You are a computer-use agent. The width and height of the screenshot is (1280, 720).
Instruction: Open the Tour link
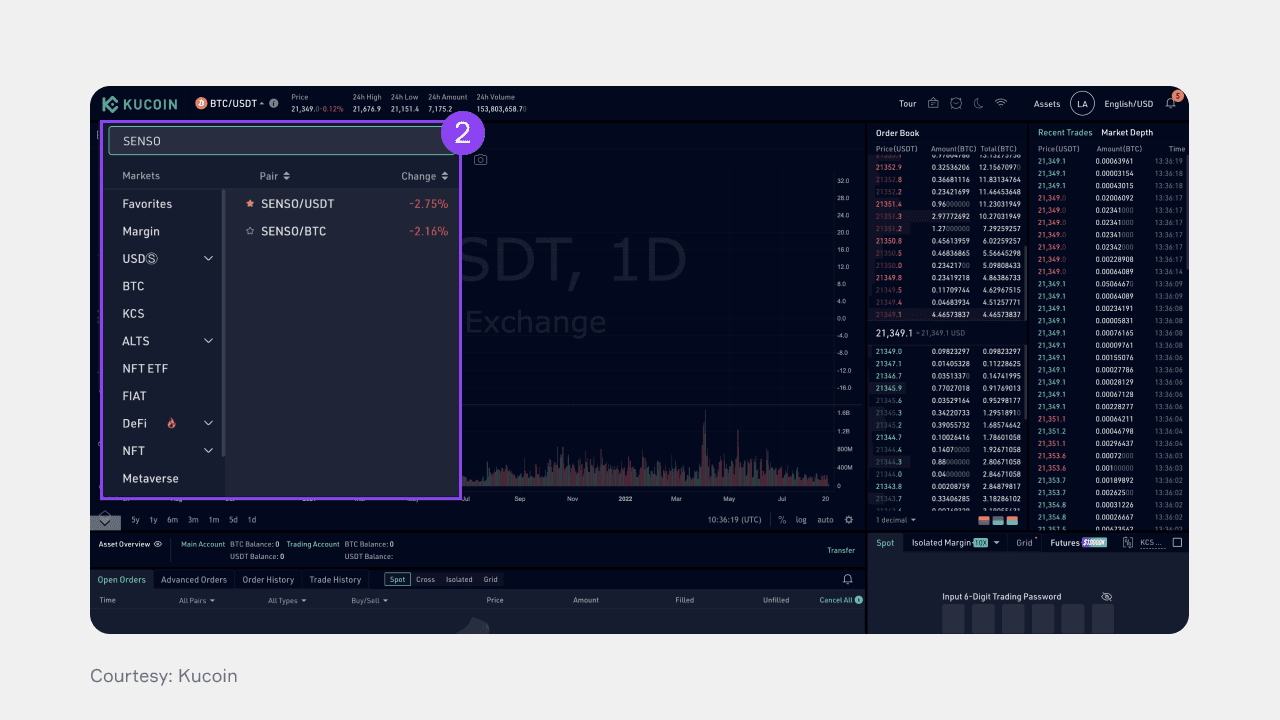click(x=908, y=104)
